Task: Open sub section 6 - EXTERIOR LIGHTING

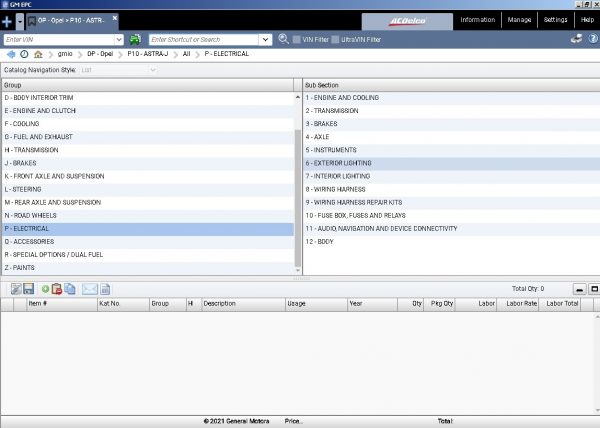Action: point(452,163)
